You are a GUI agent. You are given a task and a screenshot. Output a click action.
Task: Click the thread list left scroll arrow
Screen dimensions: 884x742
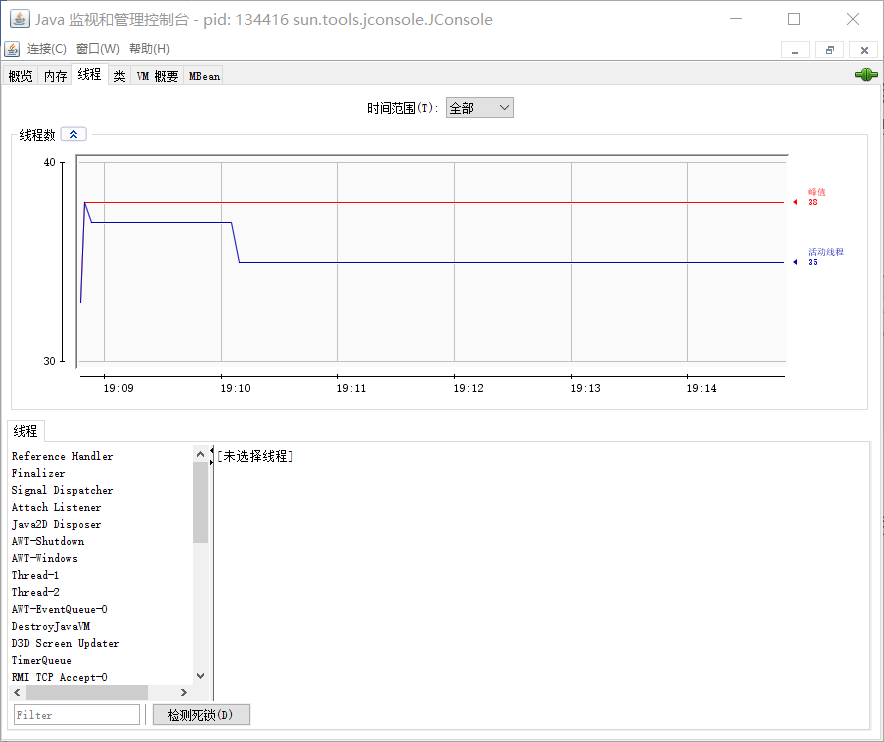pyautogui.click(x=17, y=692)
